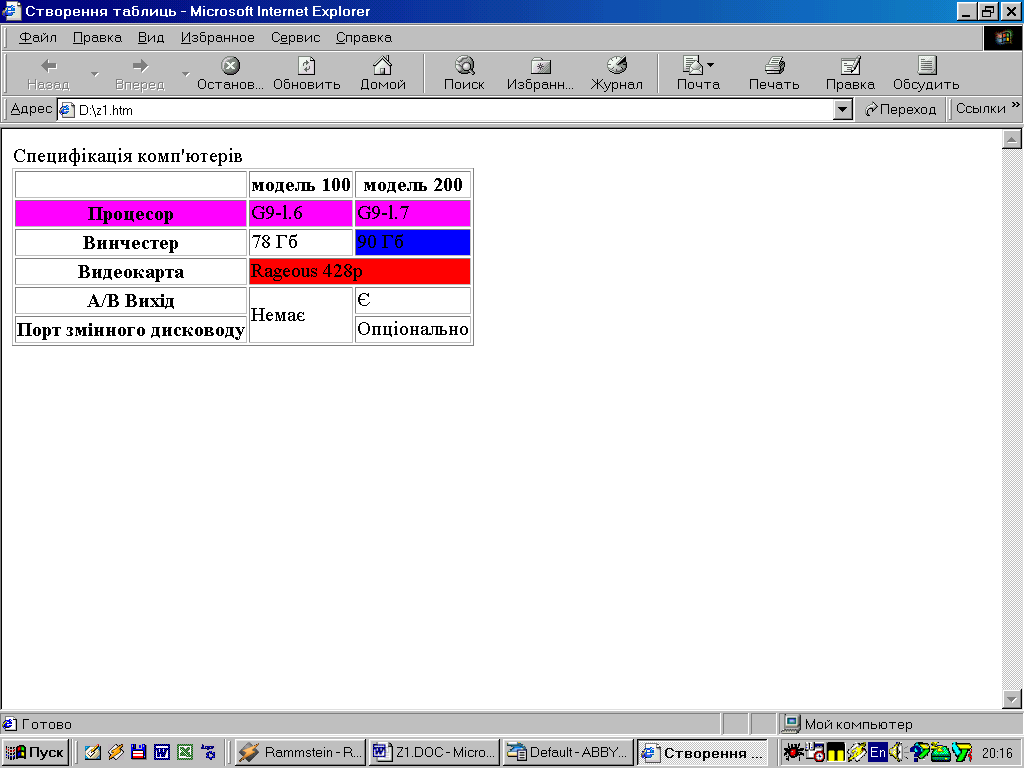Open the Правка menu in menu bar
The height and width of the screenshot is (768, 1024).
point(97,37)
